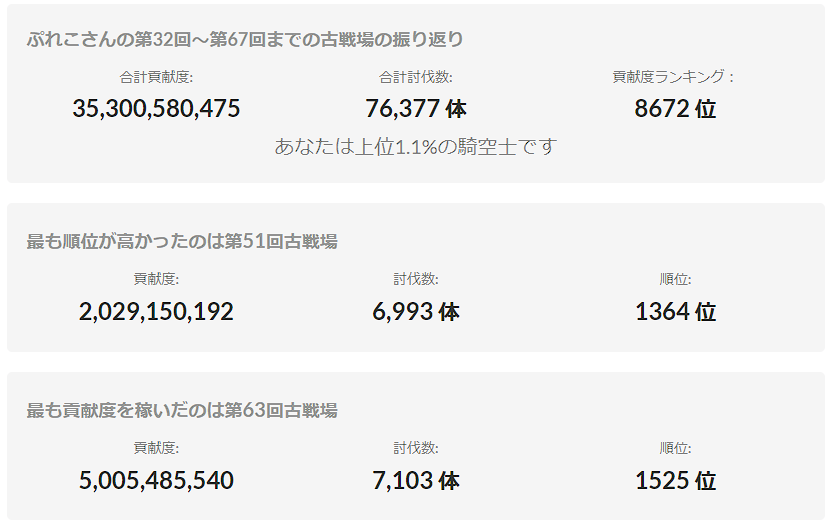Click the heading about 第32回～第67回 古戦場の振り返り
The height and width of the screenshot is (527, 829).
click(245, 40)
